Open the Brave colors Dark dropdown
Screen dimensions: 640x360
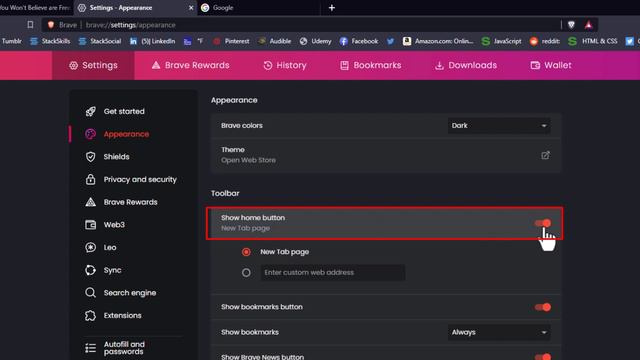point(499,125)
